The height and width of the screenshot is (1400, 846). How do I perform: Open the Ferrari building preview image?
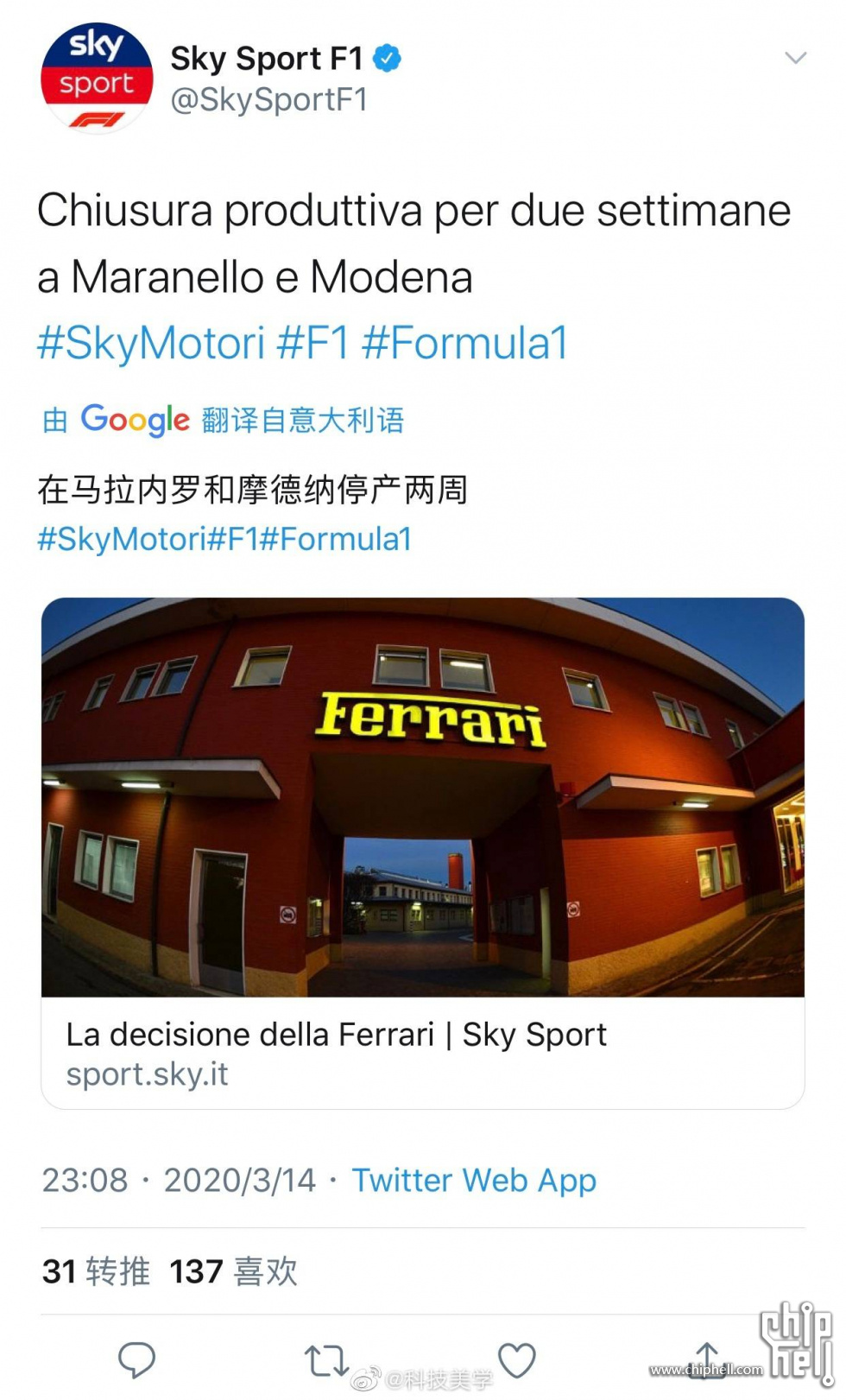(x=423, y=797)
